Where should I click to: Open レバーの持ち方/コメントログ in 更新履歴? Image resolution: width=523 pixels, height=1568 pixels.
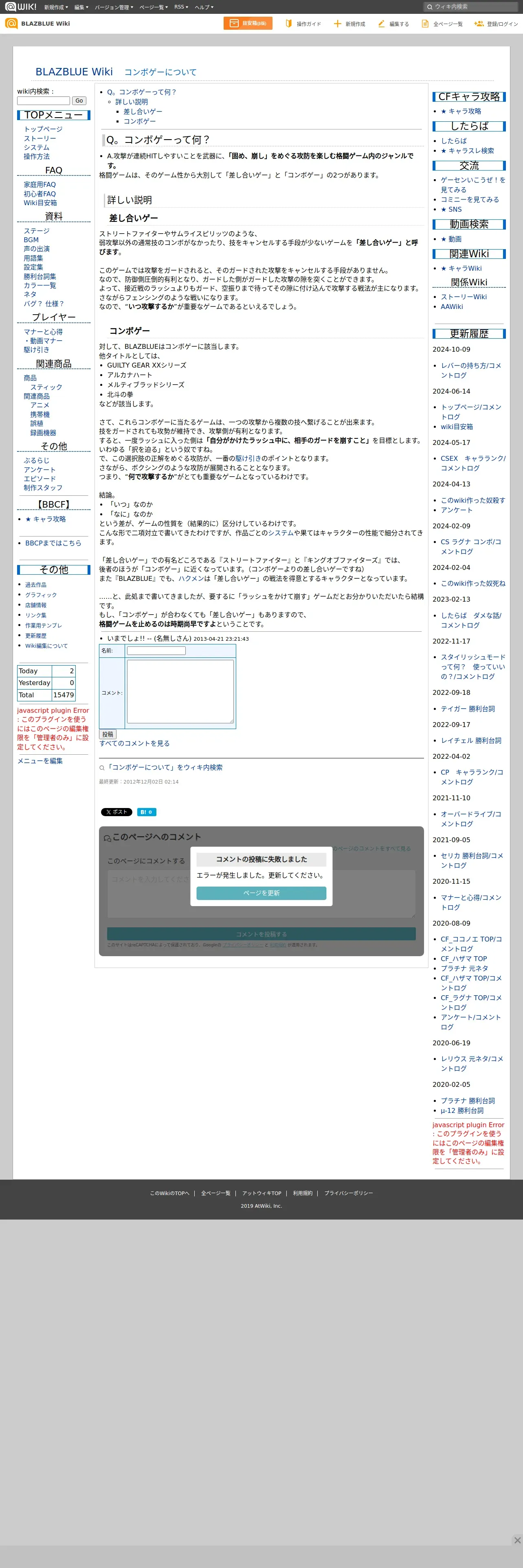tap(471, 371)
